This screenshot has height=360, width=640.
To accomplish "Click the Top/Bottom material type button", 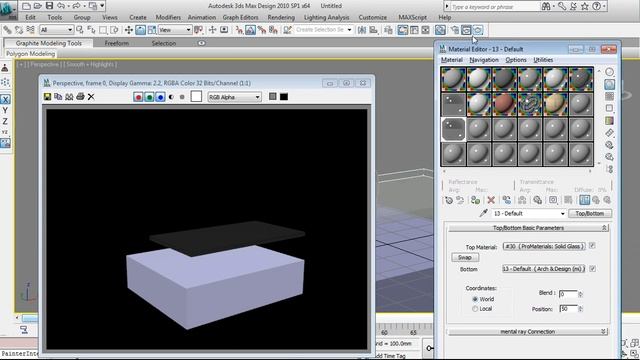I will pyautogui.click(x=589, y=213).
